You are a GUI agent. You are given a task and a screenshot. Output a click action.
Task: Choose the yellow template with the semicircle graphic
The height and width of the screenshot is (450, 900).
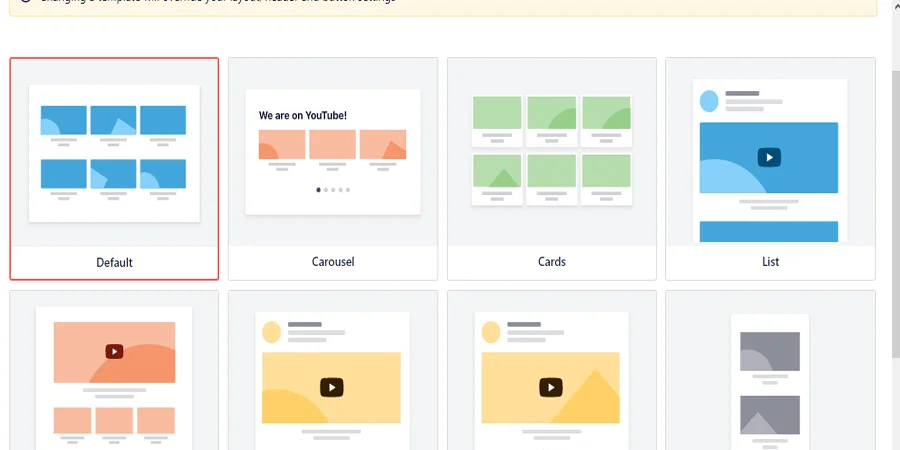(x=333, y=370)
